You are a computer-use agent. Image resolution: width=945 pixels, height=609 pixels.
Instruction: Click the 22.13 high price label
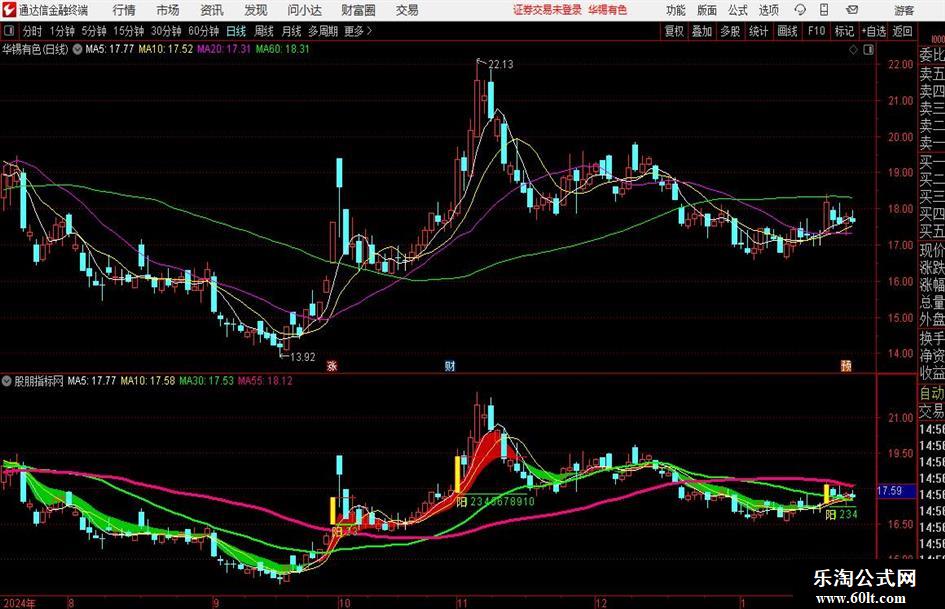[x=500, y=65]
